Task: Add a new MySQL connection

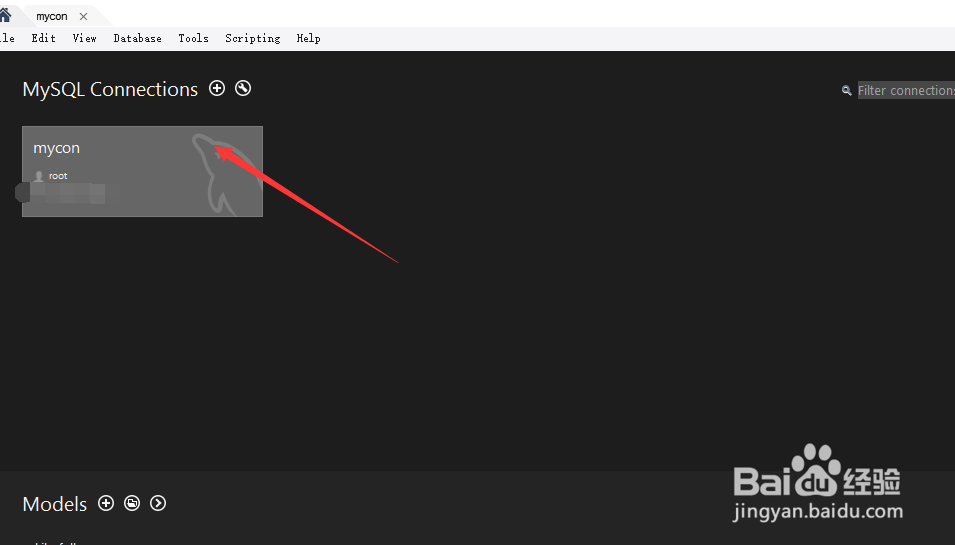Action: tap(217, 88)
